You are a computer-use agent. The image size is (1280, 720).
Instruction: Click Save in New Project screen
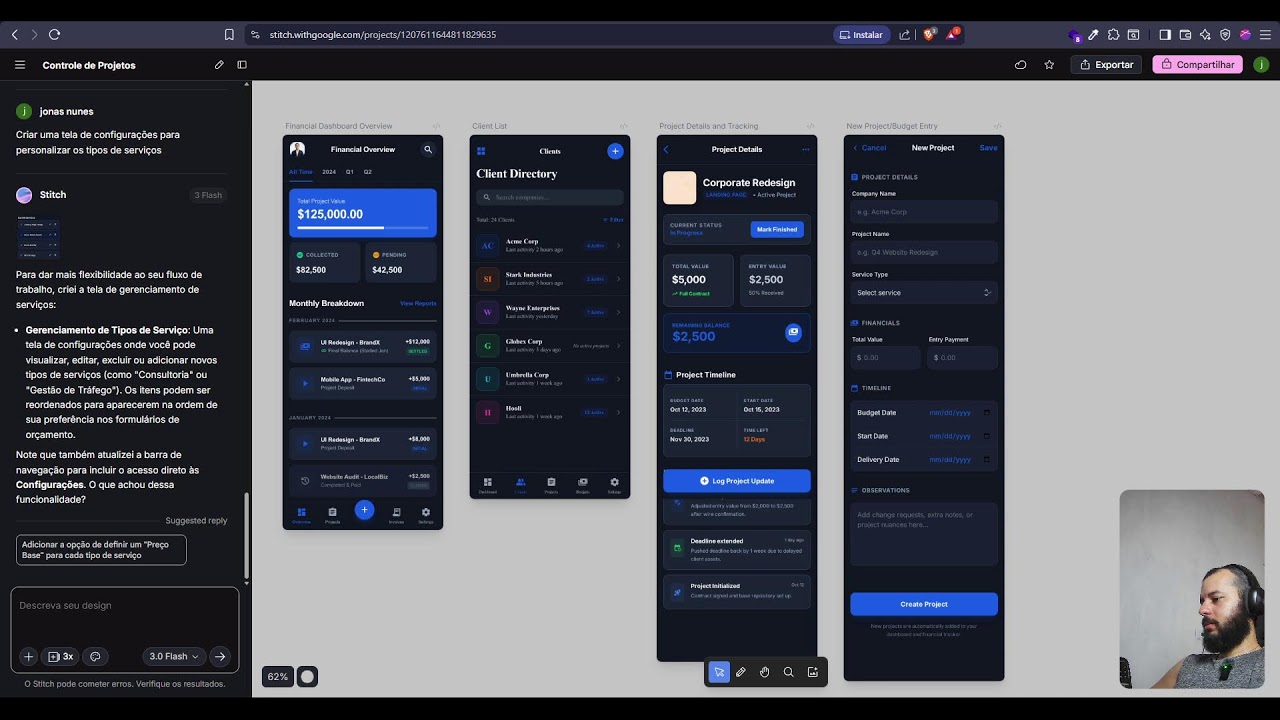(988, 148)
